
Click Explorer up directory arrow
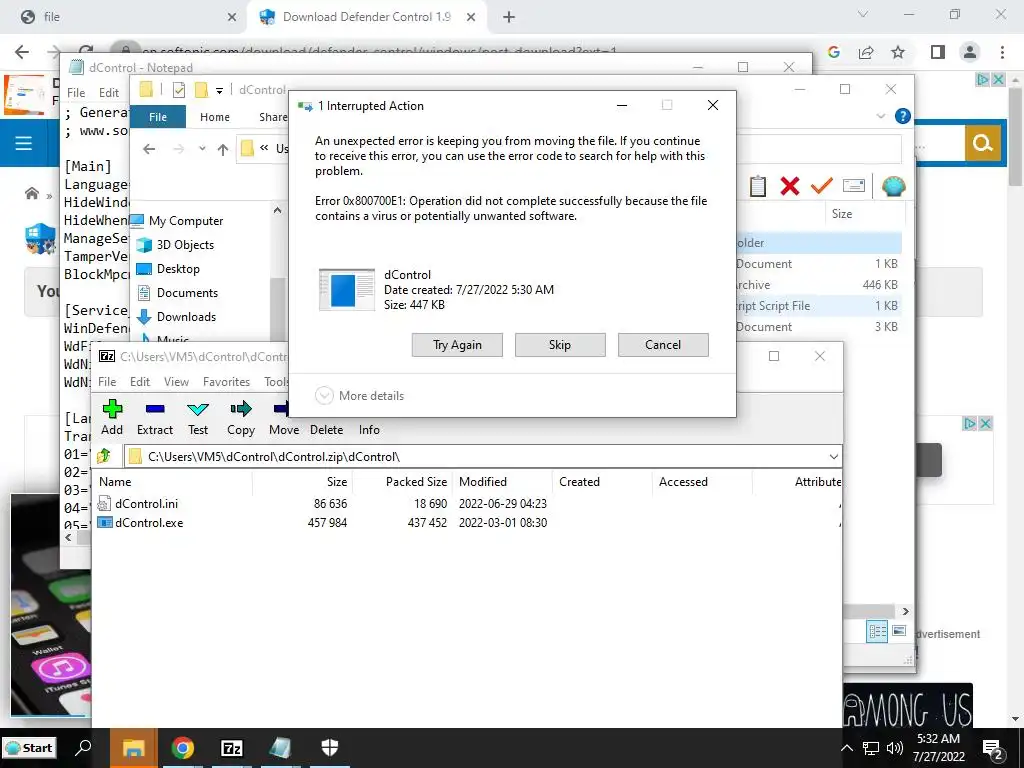pyautogui.click(x=223, y=150)
